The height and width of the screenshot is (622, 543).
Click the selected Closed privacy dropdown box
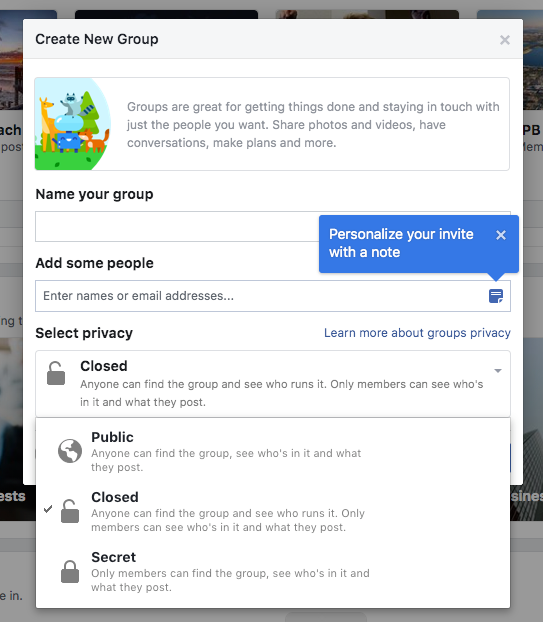pyautogui.click(x=273, y=384)
